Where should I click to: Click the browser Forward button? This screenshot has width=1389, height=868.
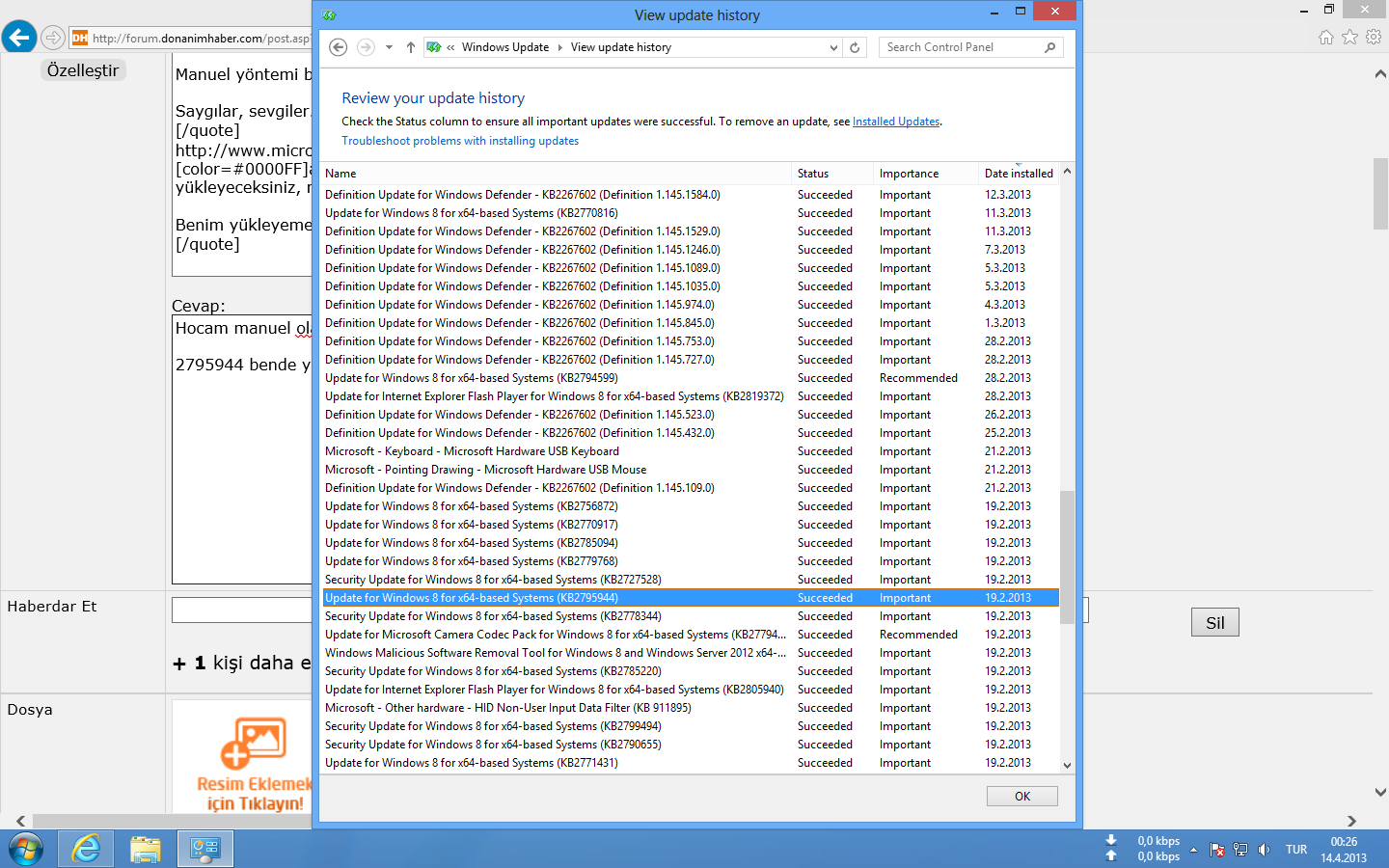[53, 39]
